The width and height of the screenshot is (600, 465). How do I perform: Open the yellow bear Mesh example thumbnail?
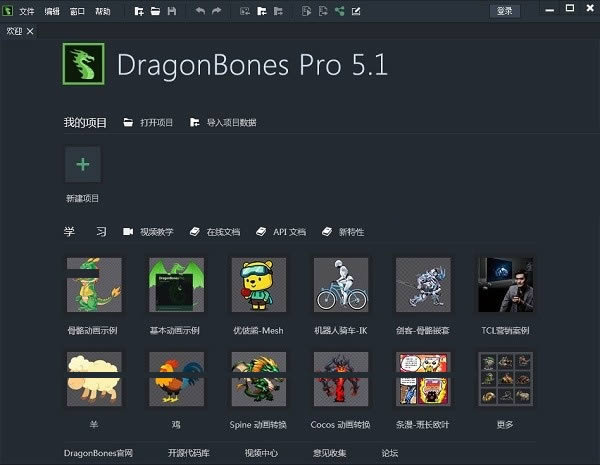(259, 285)
